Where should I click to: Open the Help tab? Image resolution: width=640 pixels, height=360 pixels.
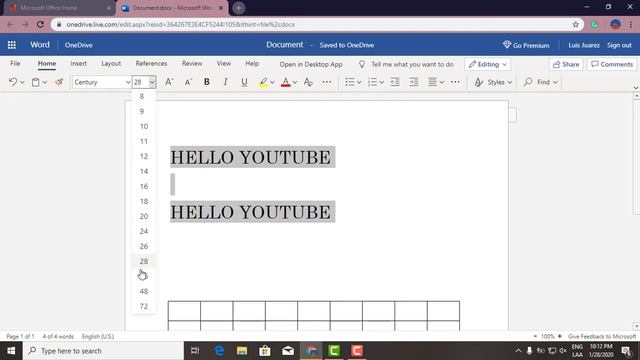point(252,64)
